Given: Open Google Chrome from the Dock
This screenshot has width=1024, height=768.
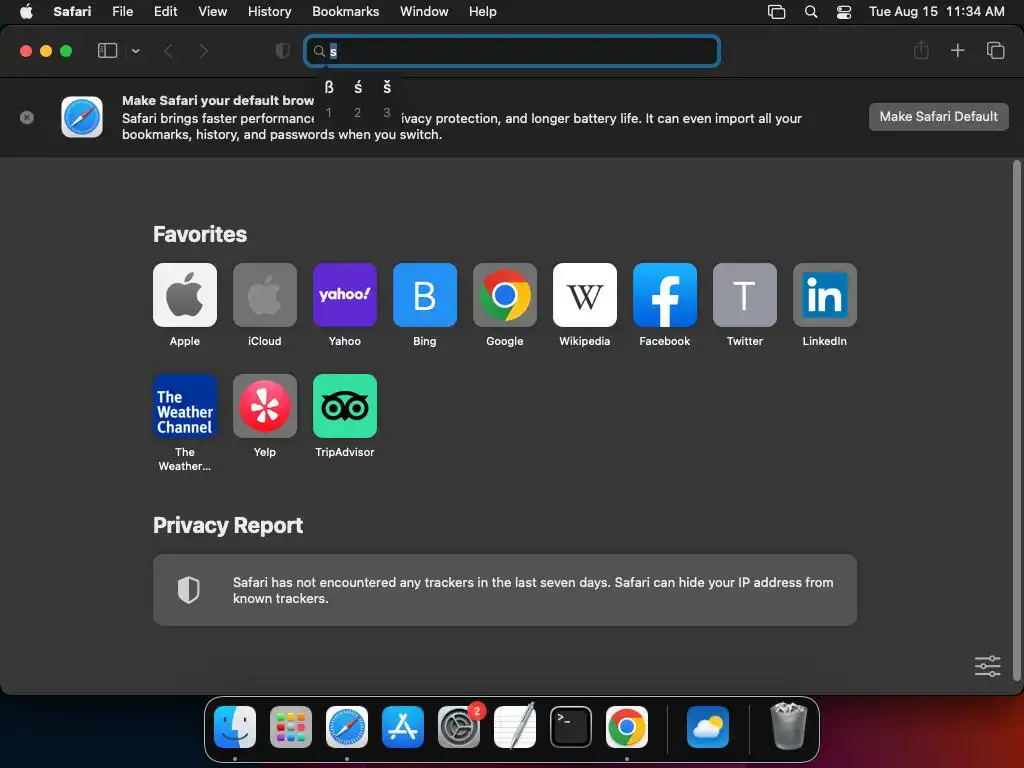Looking at the screenshot, I should pos(627,727).
